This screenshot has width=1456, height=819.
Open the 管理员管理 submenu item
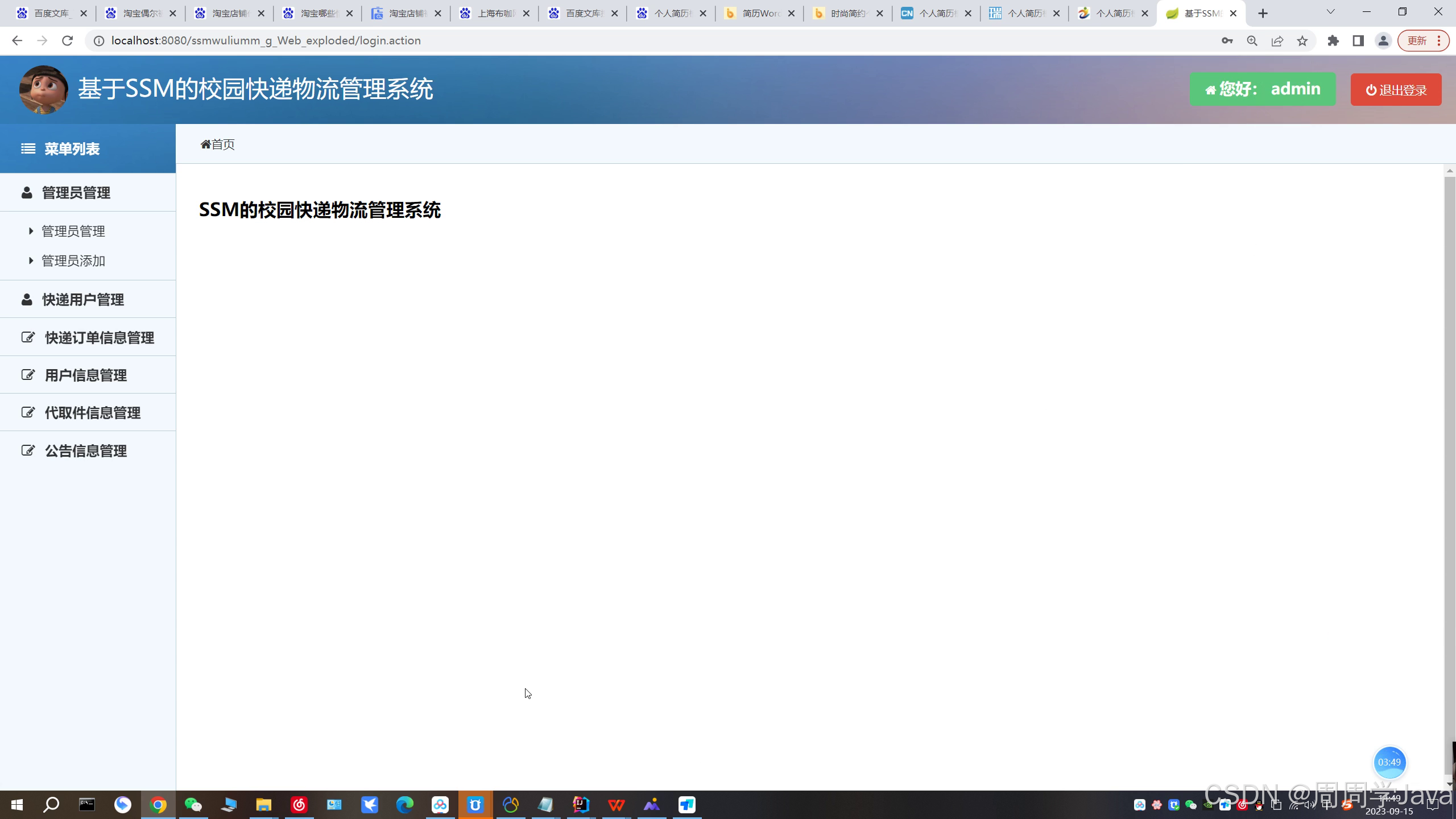73,231
